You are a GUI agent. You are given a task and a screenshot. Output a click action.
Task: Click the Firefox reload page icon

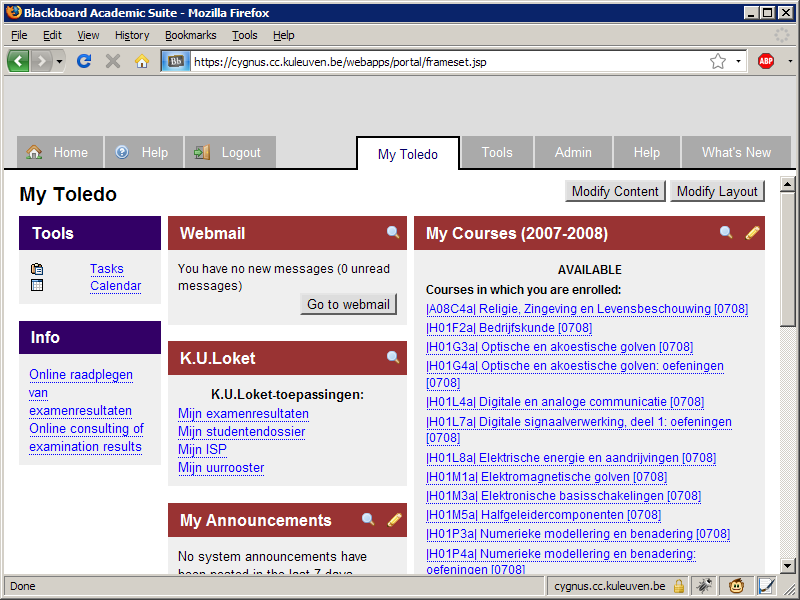(84, 61)
